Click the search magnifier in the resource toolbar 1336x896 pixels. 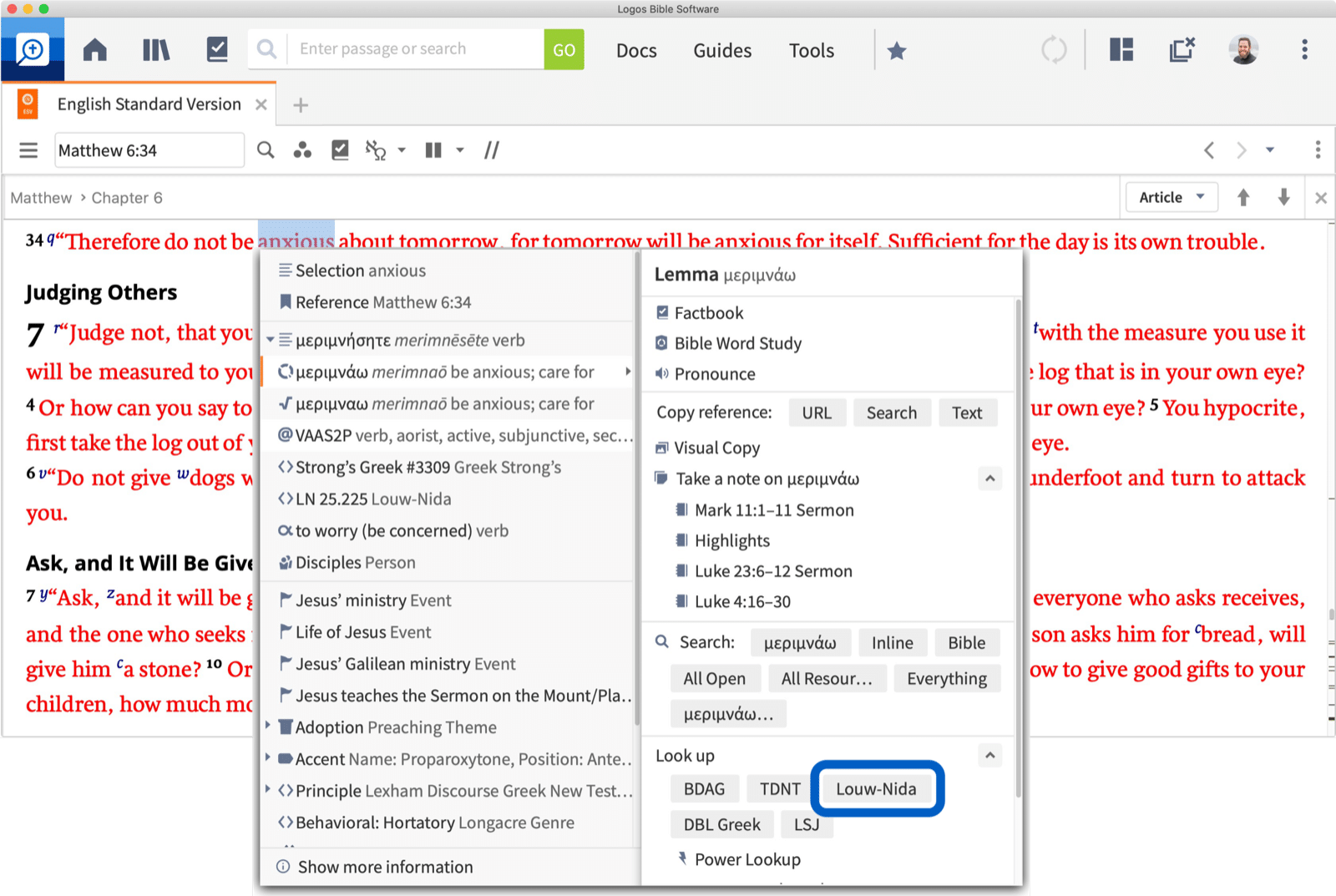[x=266, y=150]
